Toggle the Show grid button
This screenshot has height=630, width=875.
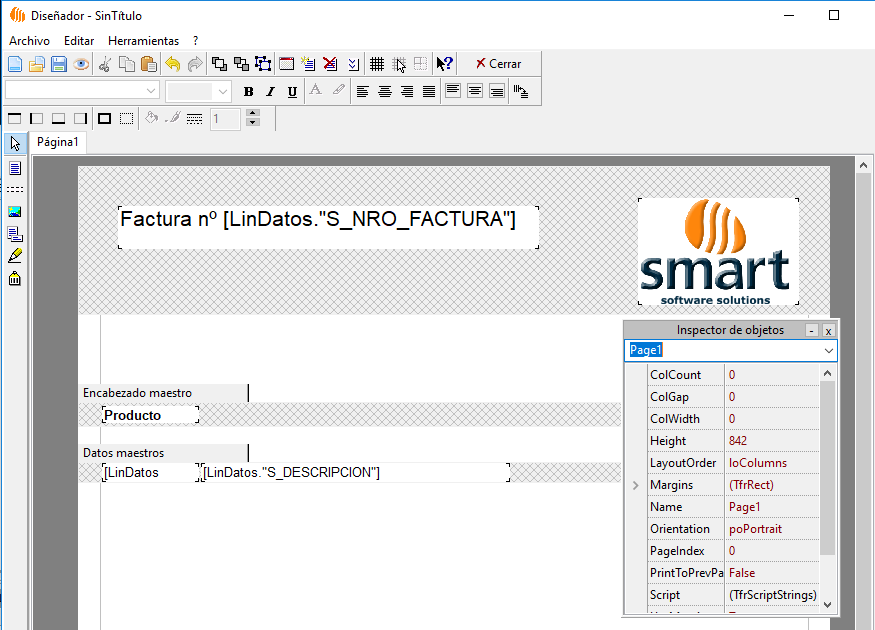[x=377, y=64]
